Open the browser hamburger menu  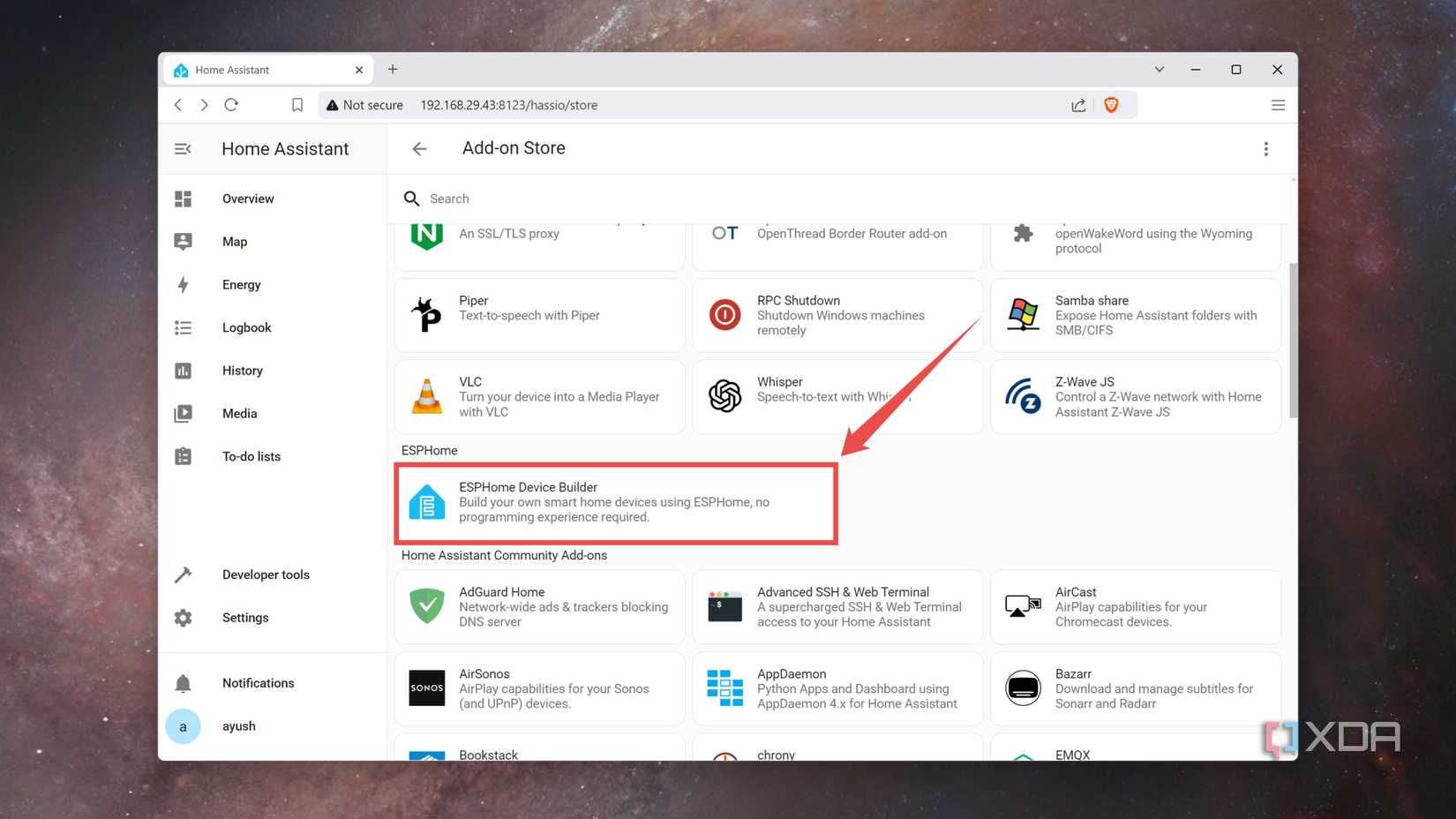pos(1278,104)
